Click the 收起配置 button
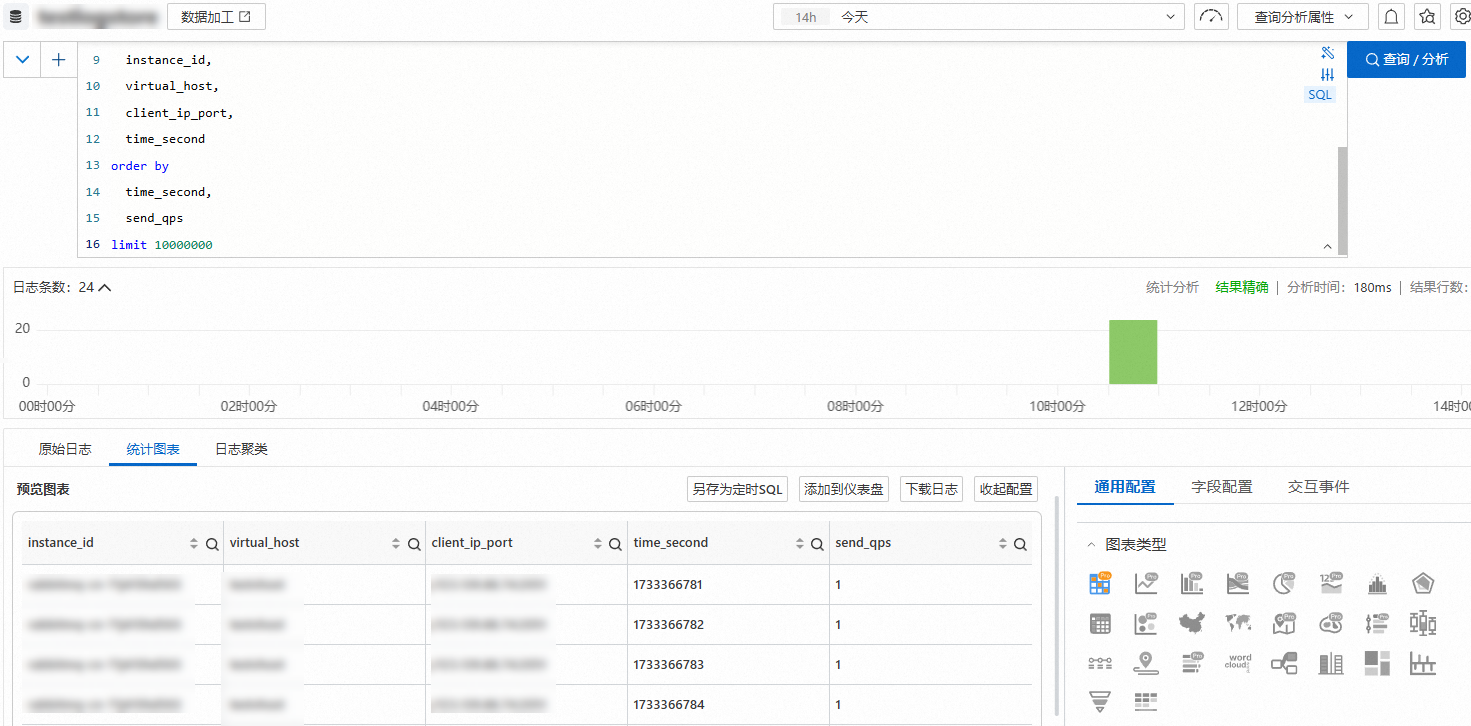1471x726 pixels. click(x=1006, y=489)
